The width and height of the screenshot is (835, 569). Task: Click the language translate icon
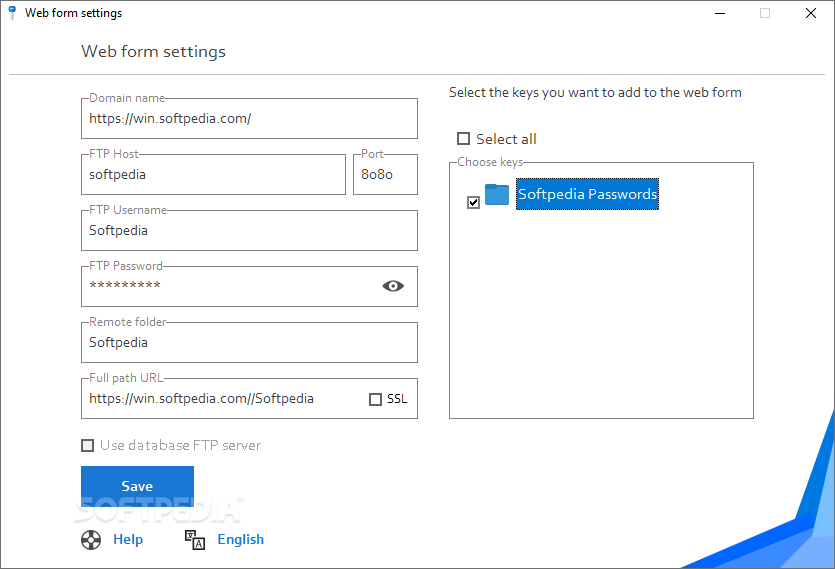click(x=195, y=540)
